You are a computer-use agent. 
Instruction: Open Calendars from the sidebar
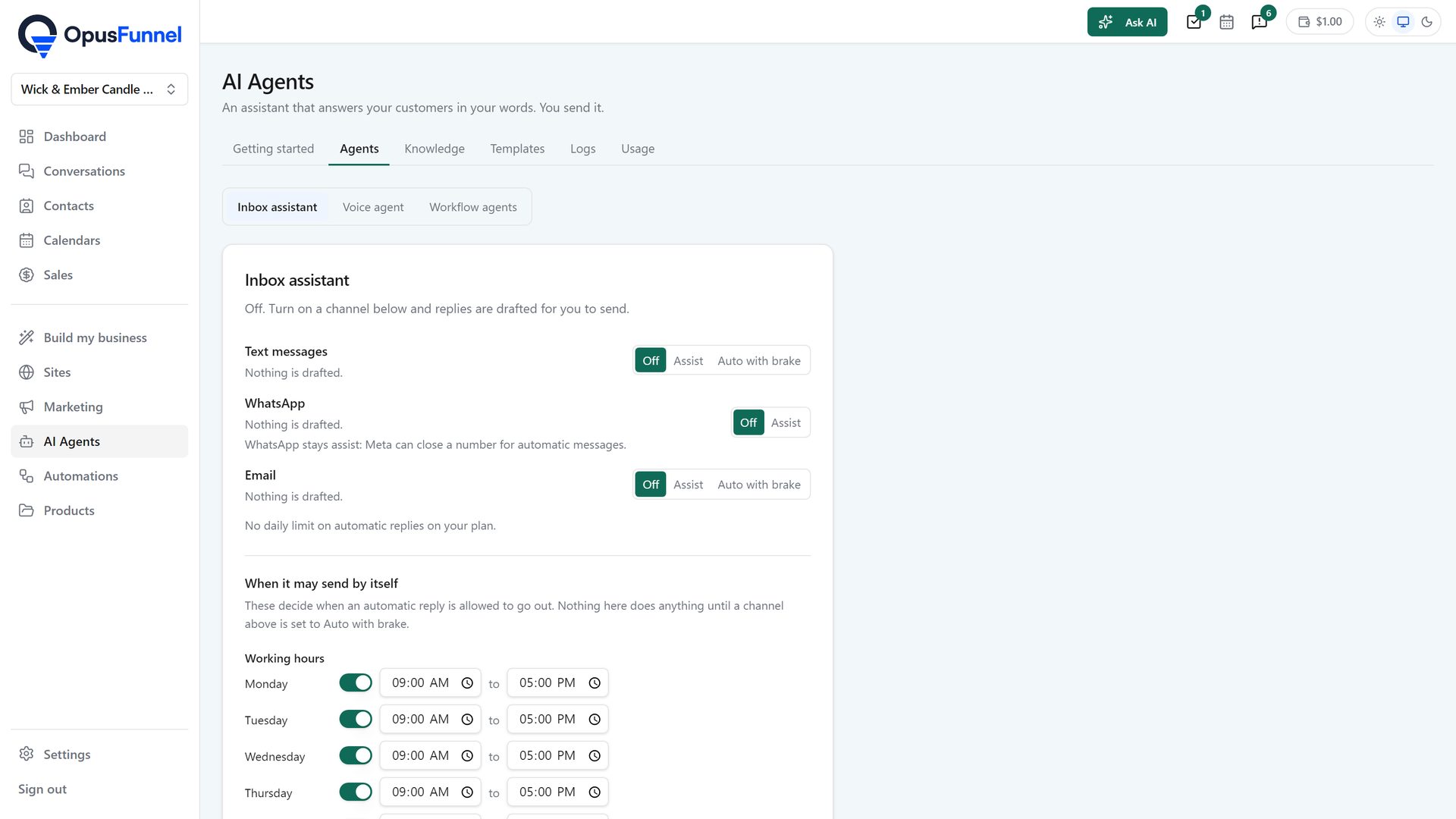[99, 240]
